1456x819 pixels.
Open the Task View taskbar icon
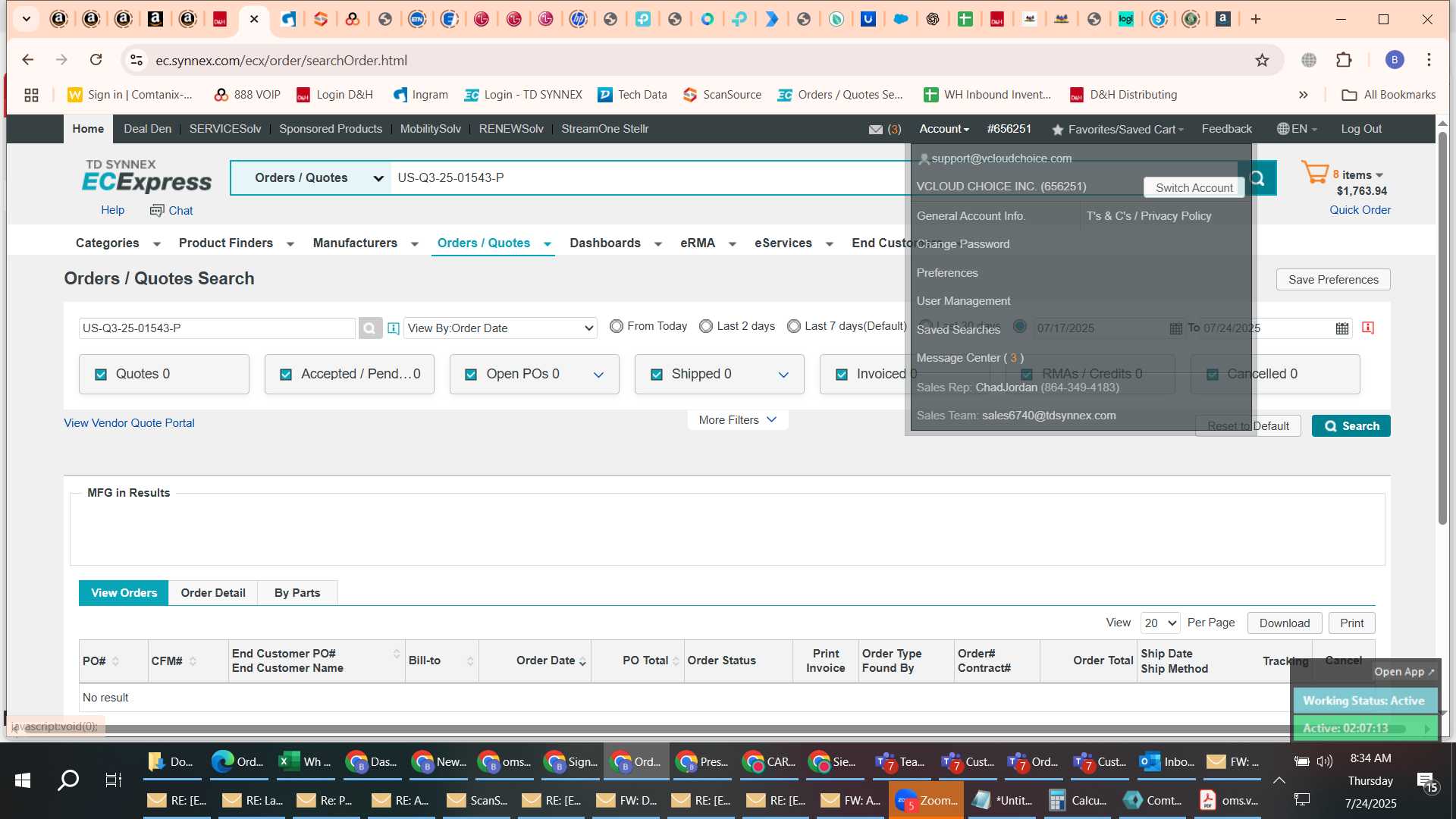click(x=114, y=780)
